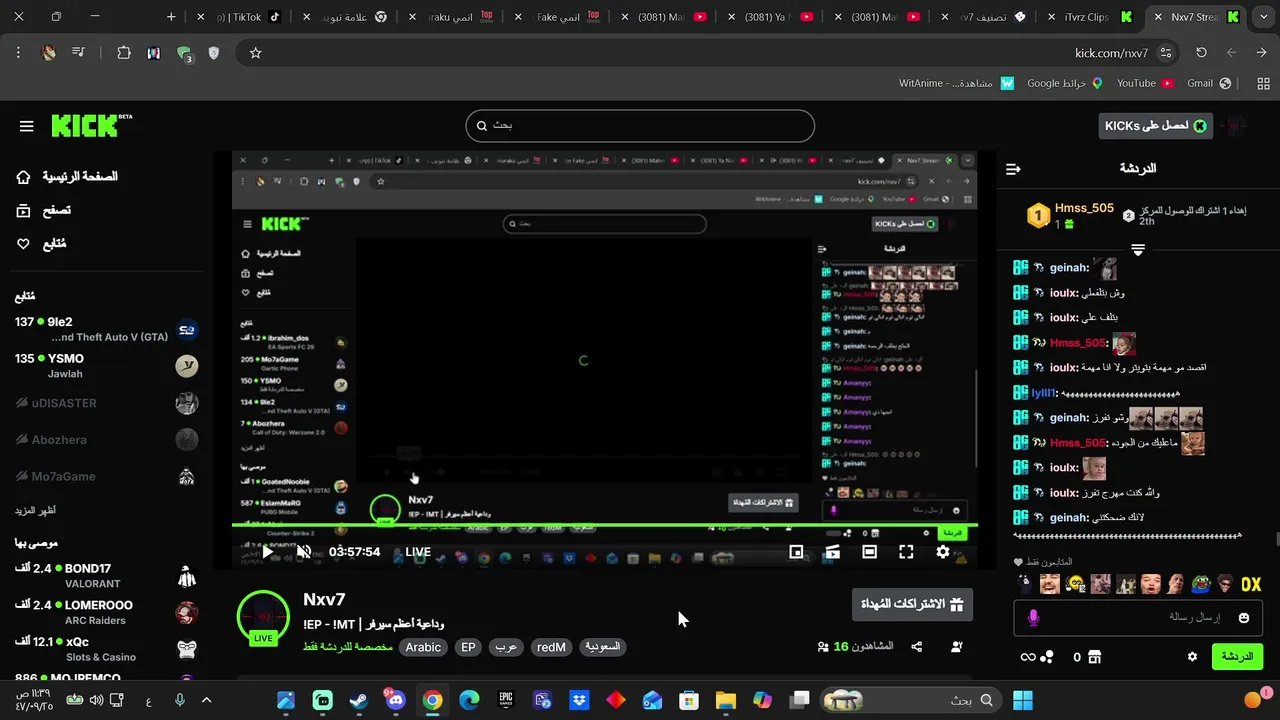This screenshot has height=720, width=1280.
Task: Open the chat settings gear
Action: tap(1192, 657)
